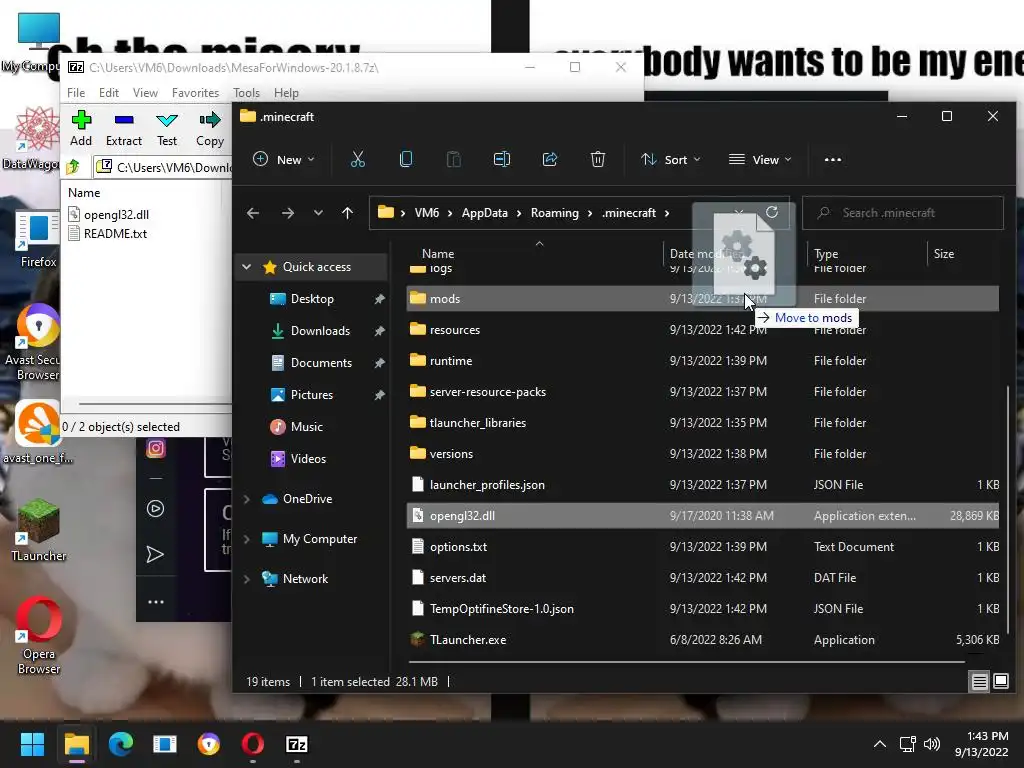Expand the Network tree node
The height and width of the screenshot is (768, 1024).
pos(246,579)
